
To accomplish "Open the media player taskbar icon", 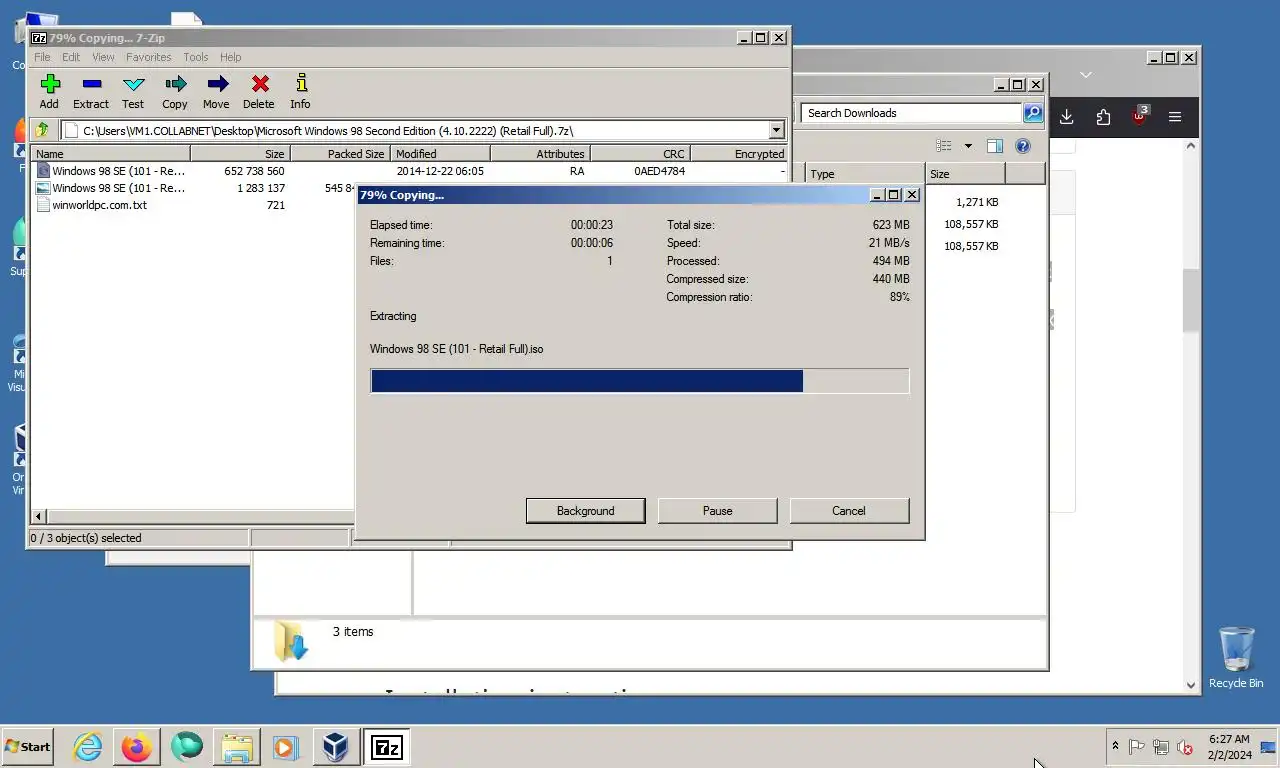I will tap(285, 747).
